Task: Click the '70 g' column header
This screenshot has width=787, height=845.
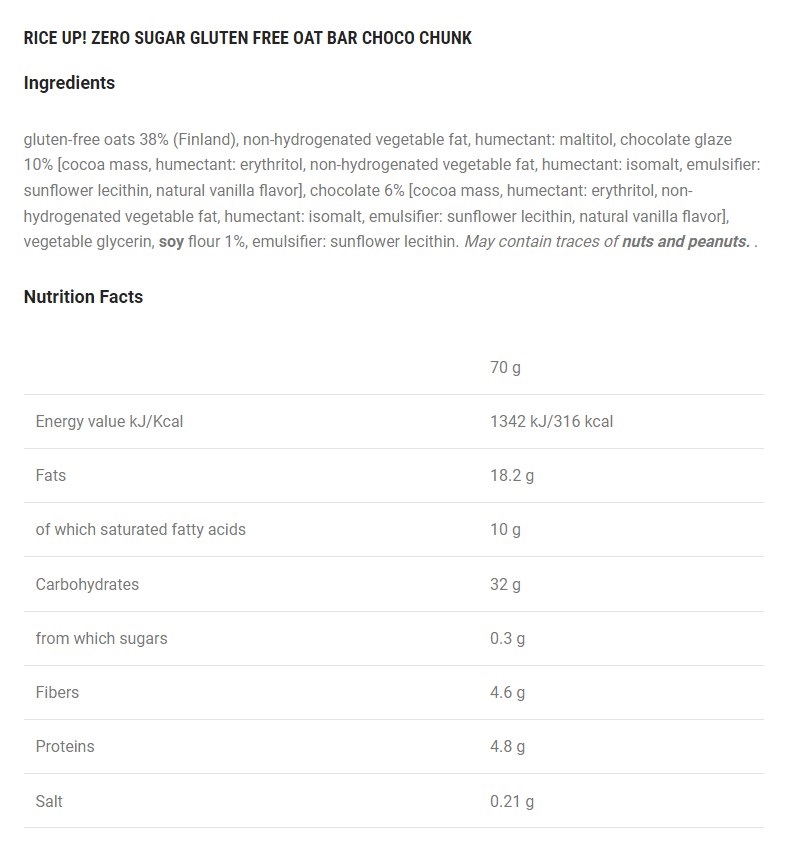Action: point(505,367)
